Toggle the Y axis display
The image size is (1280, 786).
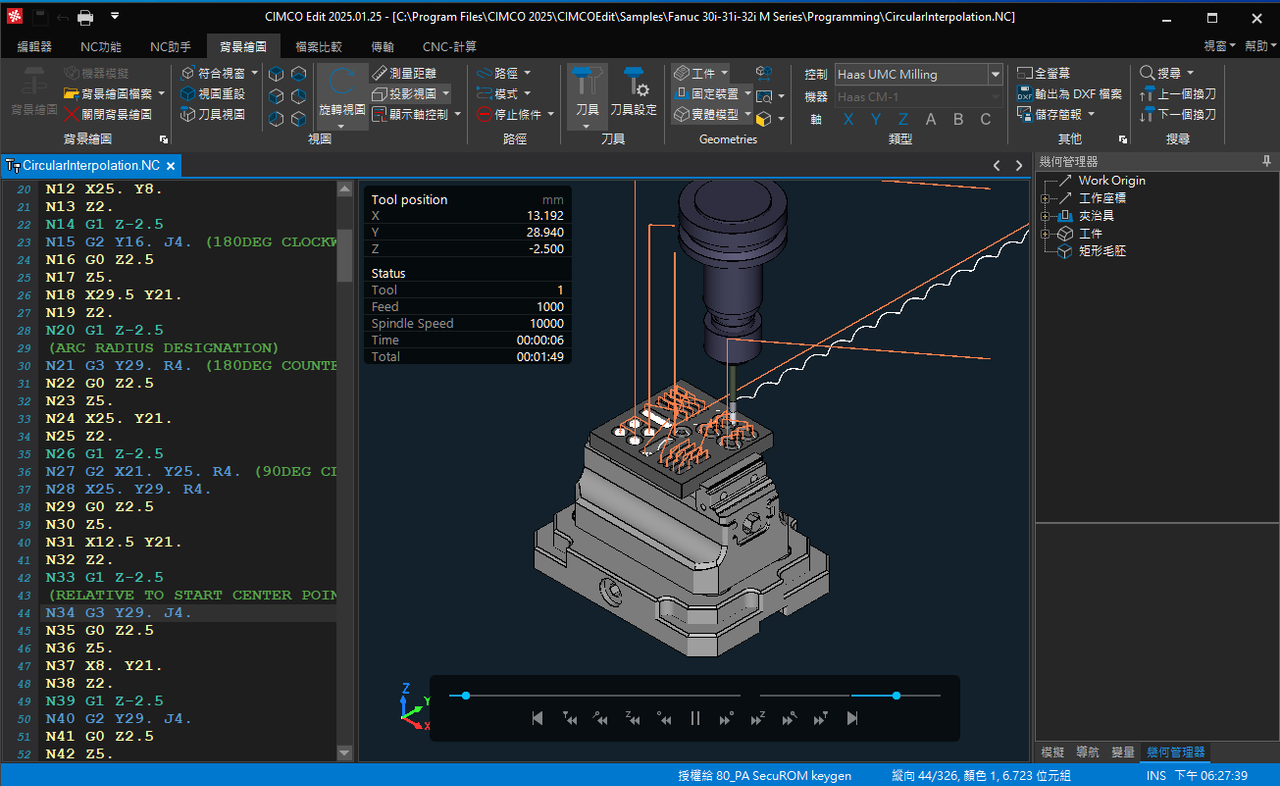point(876,119)
